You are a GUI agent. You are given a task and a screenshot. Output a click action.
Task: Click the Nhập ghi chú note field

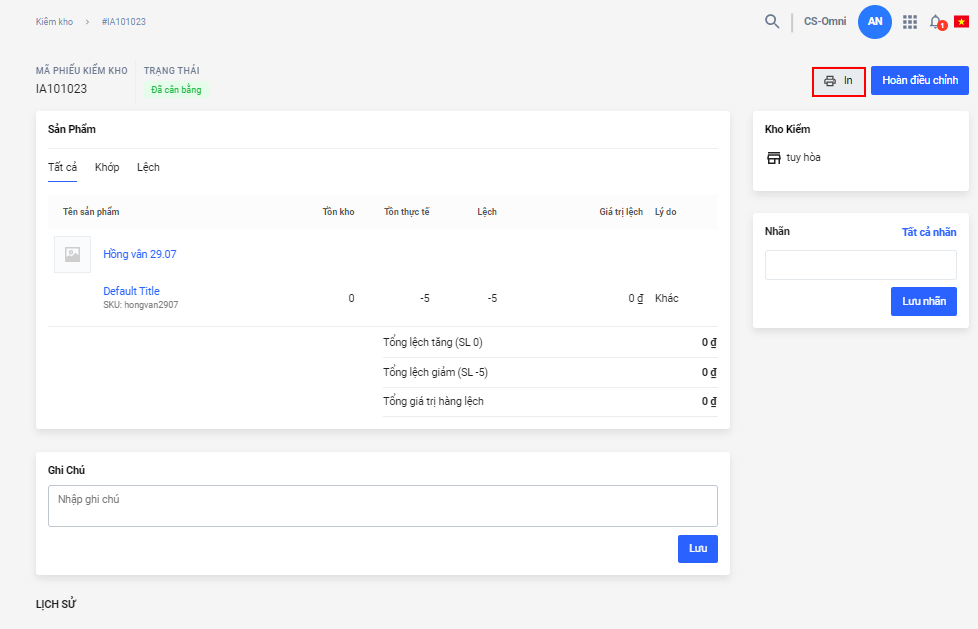point(382,505)
